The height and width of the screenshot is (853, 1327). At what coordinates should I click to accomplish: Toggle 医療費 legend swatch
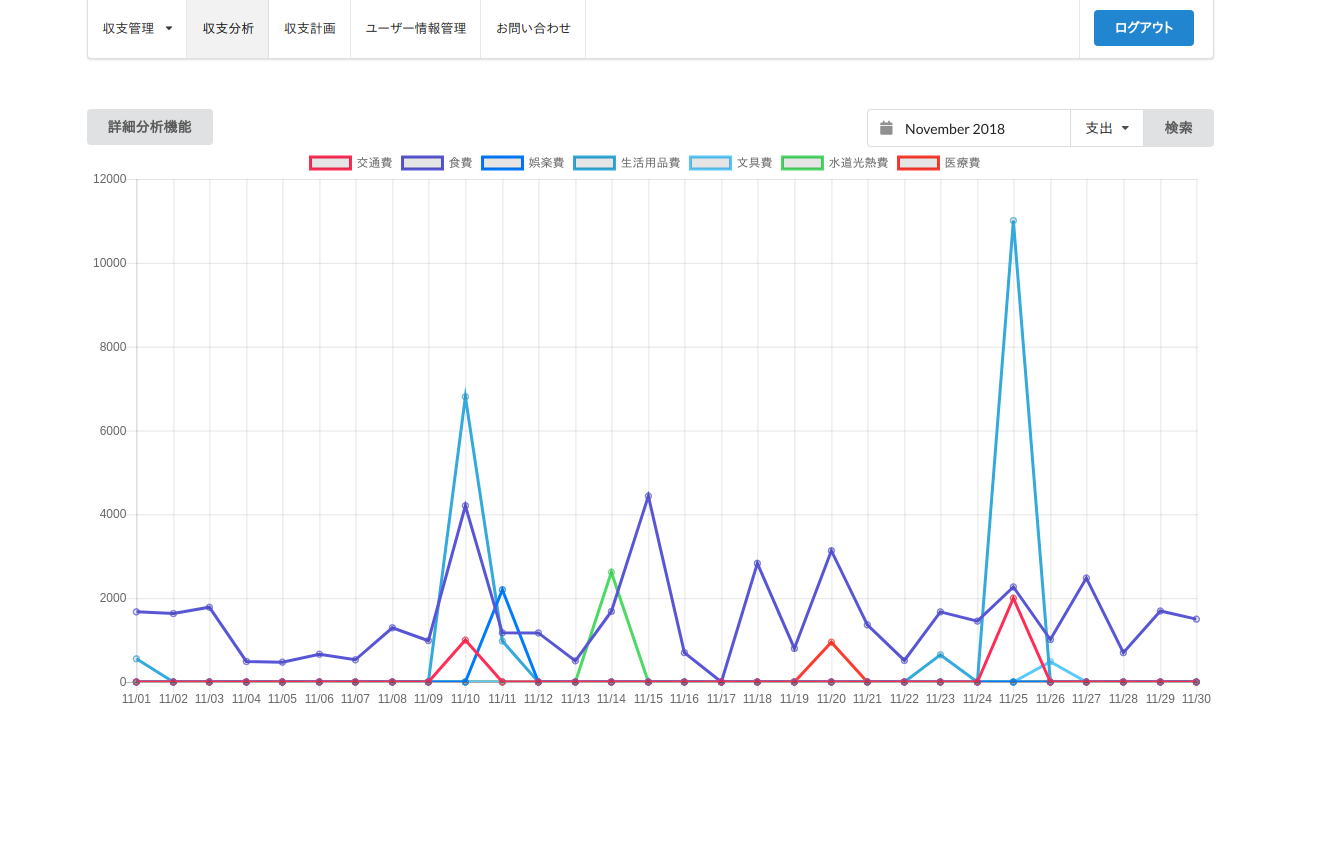point(918,163)
